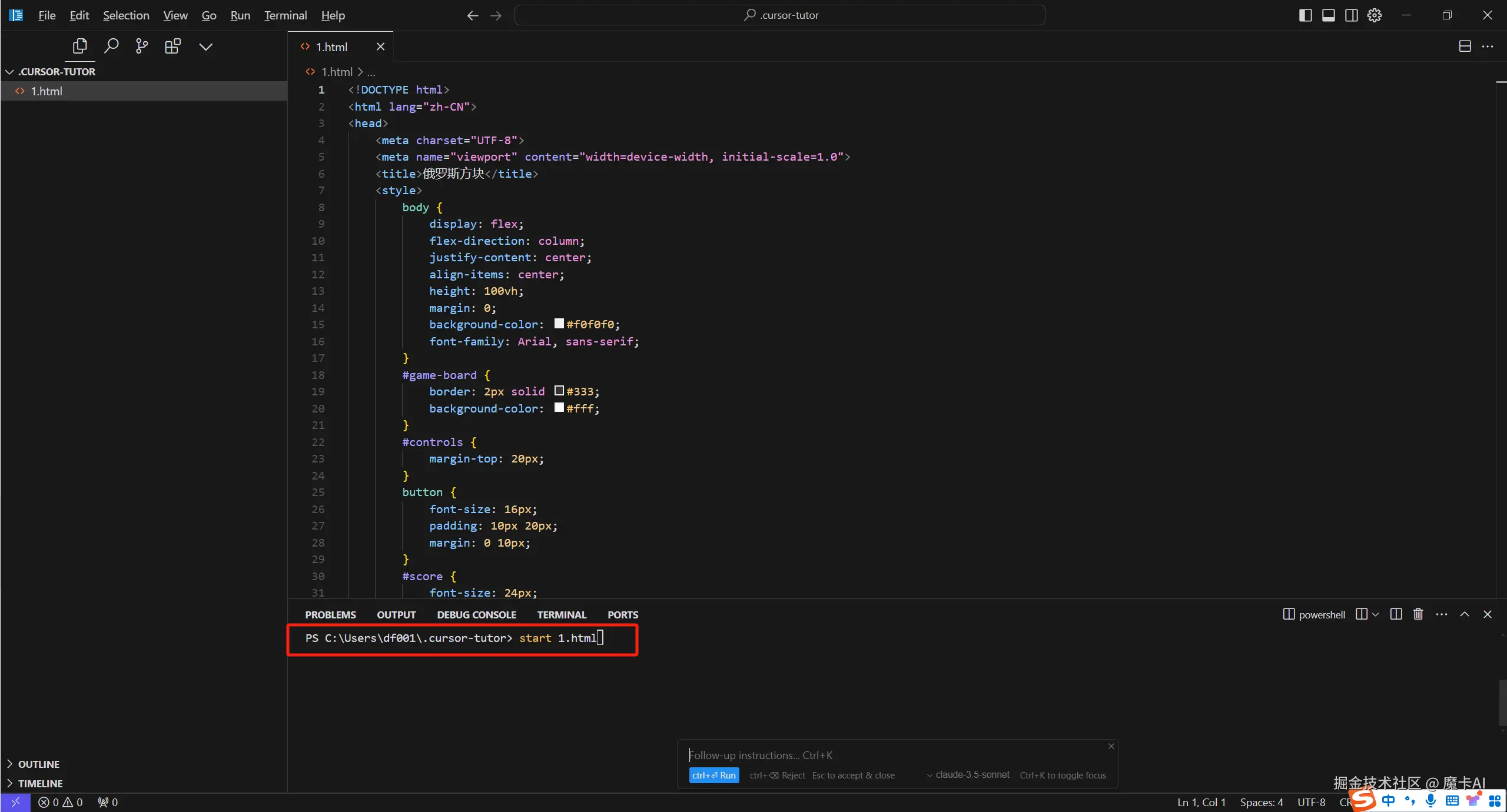Image resolution: width=1507 pixels, height=812 pixels.
Task: Click the #f0f0f0 color swatch
Action: [559, 324]
